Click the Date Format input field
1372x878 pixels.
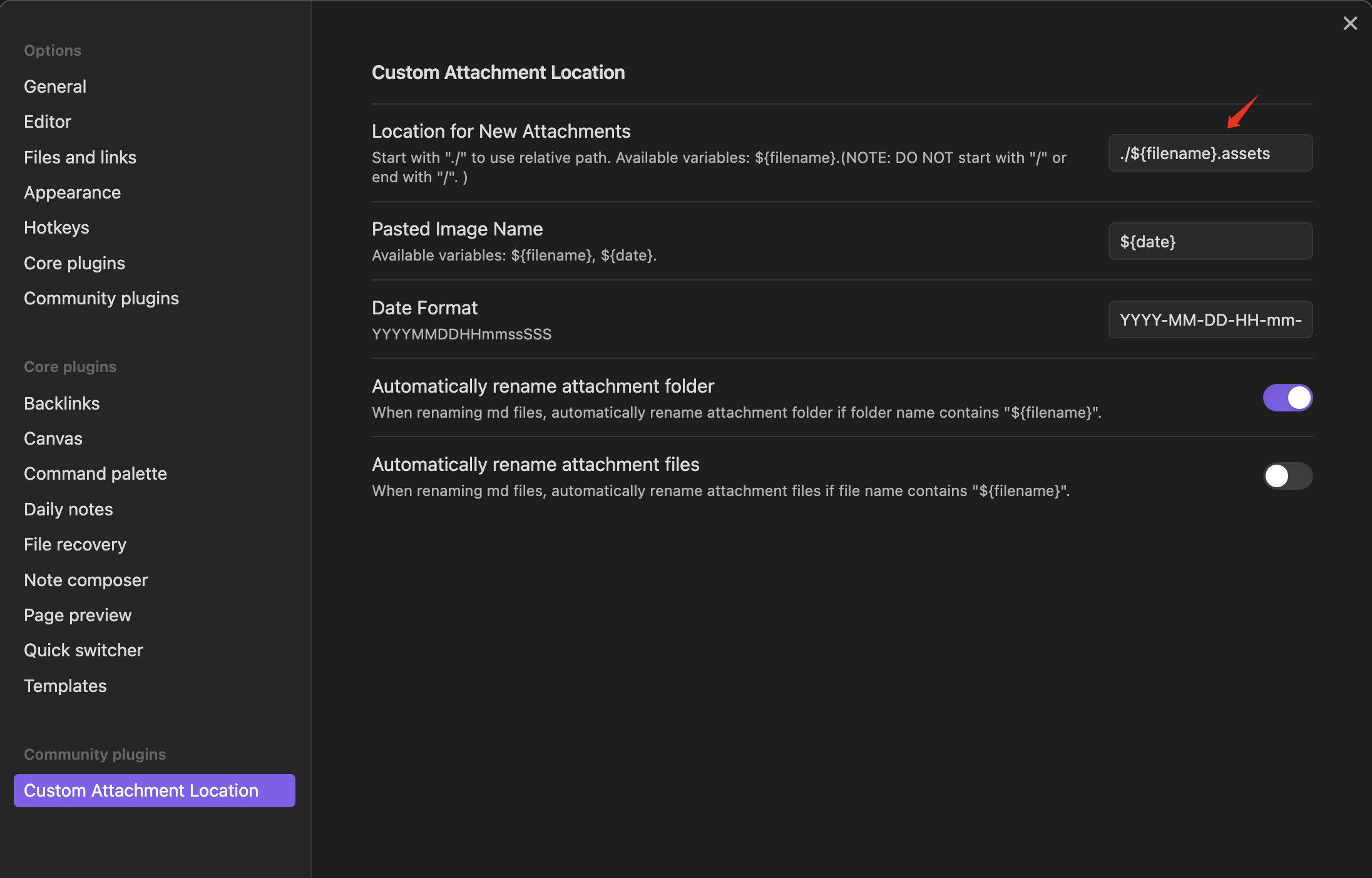[x=1210, y=320]
